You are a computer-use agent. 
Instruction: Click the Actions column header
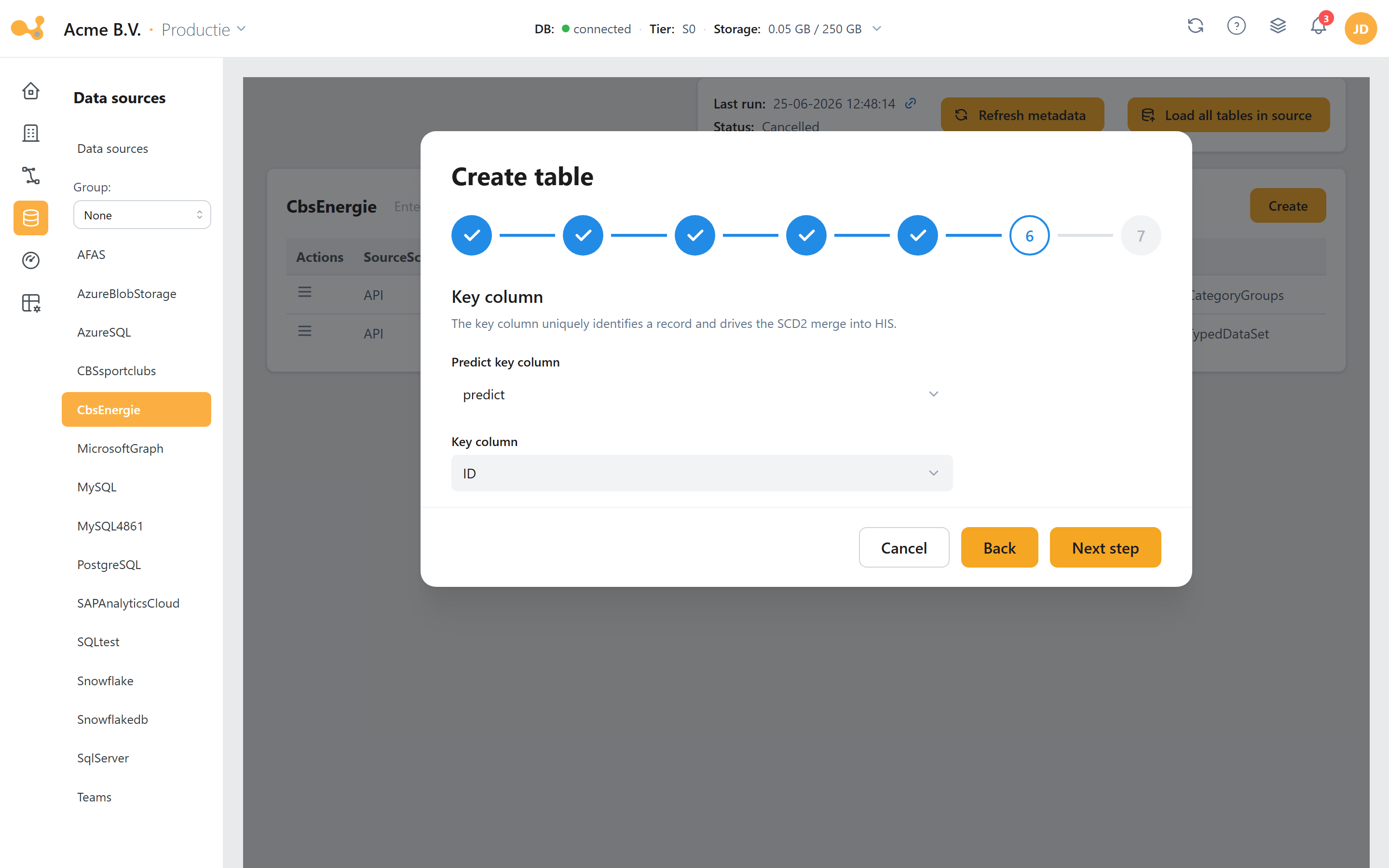click(x=320, y=257)
